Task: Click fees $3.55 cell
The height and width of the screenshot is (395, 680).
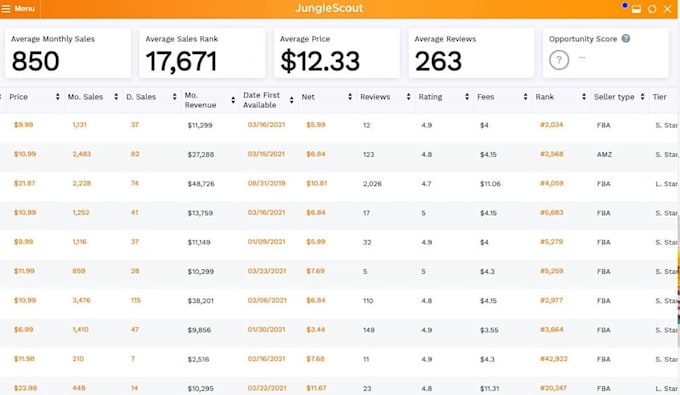Action: pos(489,330)
